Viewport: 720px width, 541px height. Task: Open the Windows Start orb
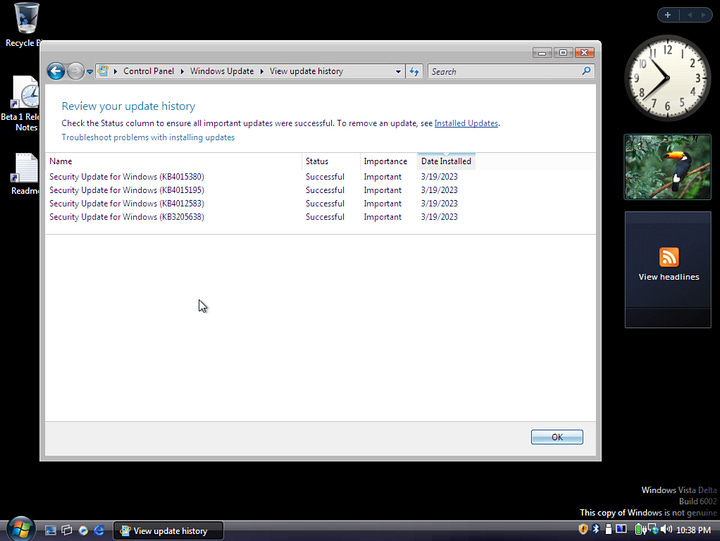click(20, 530)
